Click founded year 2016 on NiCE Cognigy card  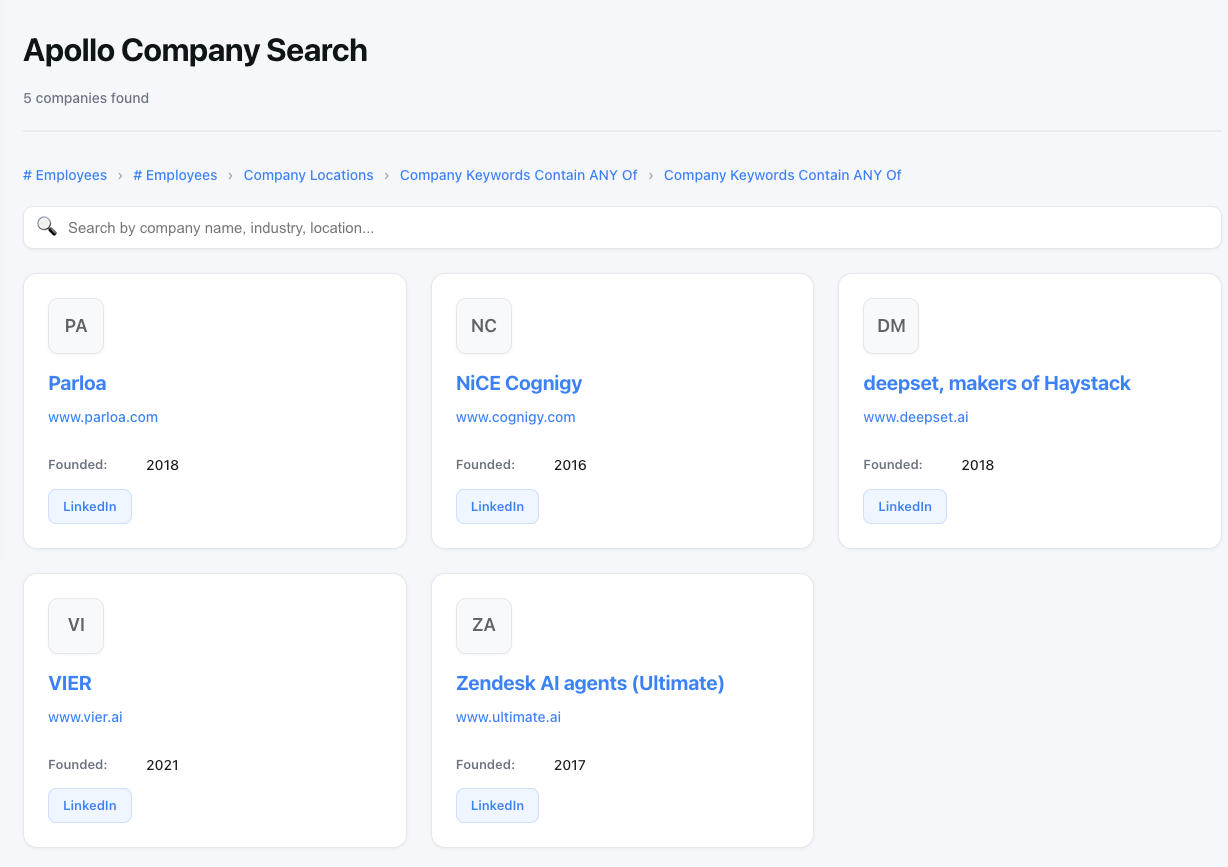[x=570, y=465]
